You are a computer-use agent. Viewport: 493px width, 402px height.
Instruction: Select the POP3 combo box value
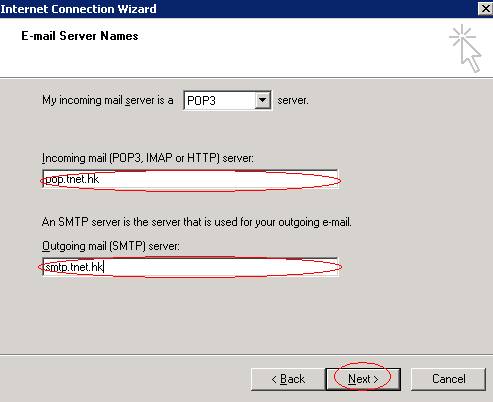coord(220,100)
